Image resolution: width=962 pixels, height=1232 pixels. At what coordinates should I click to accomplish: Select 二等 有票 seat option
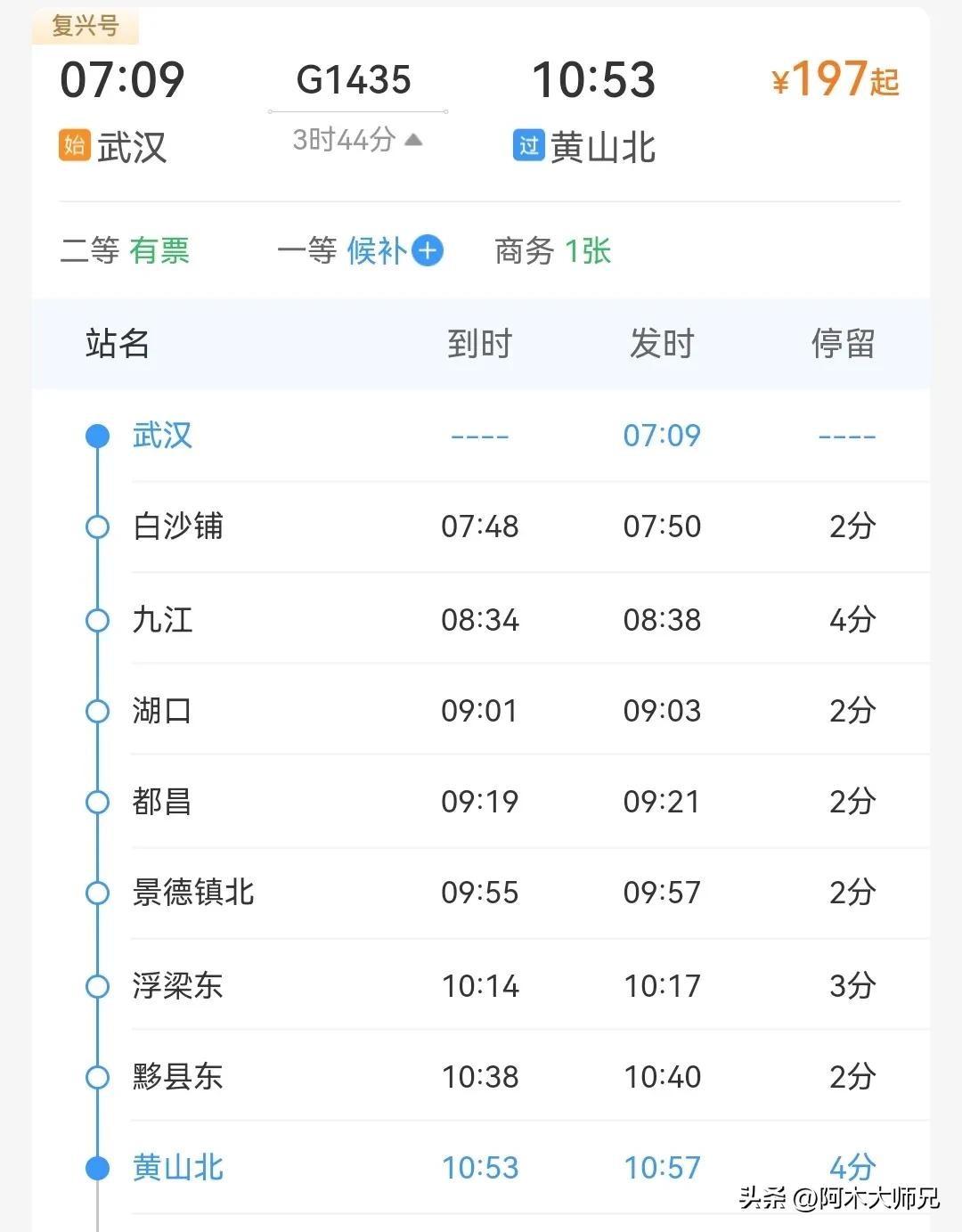pyautogui.click(x=125, y=251)
